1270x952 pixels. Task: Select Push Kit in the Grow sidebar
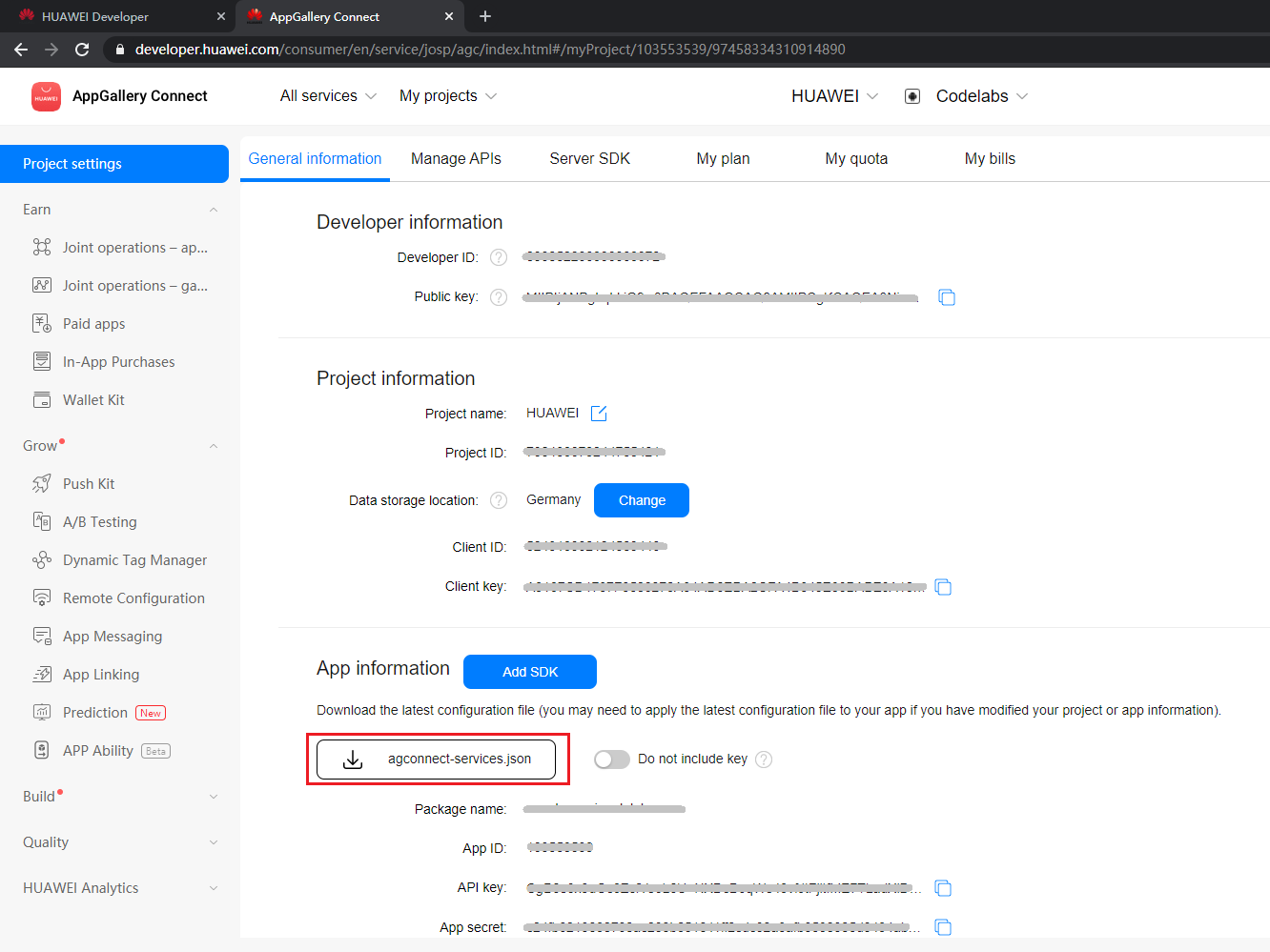coord(88,483)
